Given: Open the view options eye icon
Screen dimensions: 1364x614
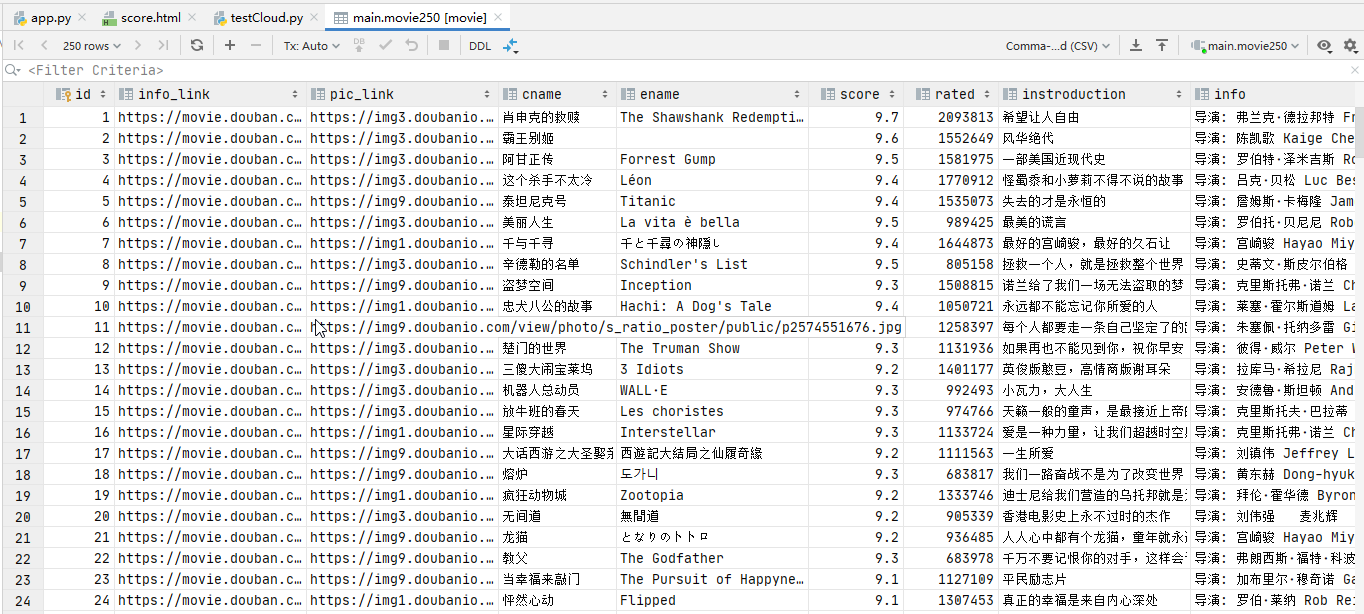Looking at the screenshot, I should tap(1324, 46).
